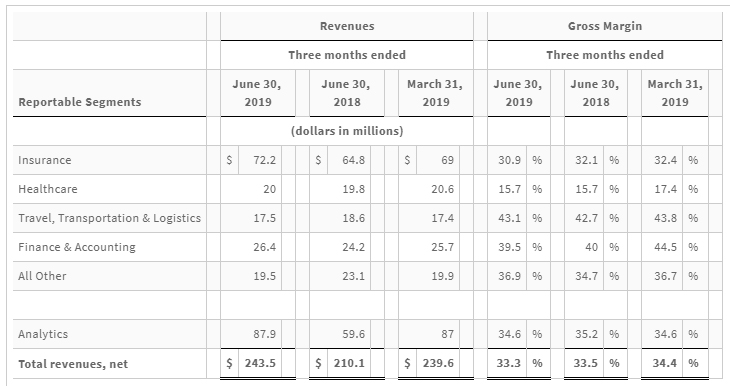Select total gross margin 34.4
The width and height of the screenshot is (730, 388).
pyautogui.click(x=664, y=363)
